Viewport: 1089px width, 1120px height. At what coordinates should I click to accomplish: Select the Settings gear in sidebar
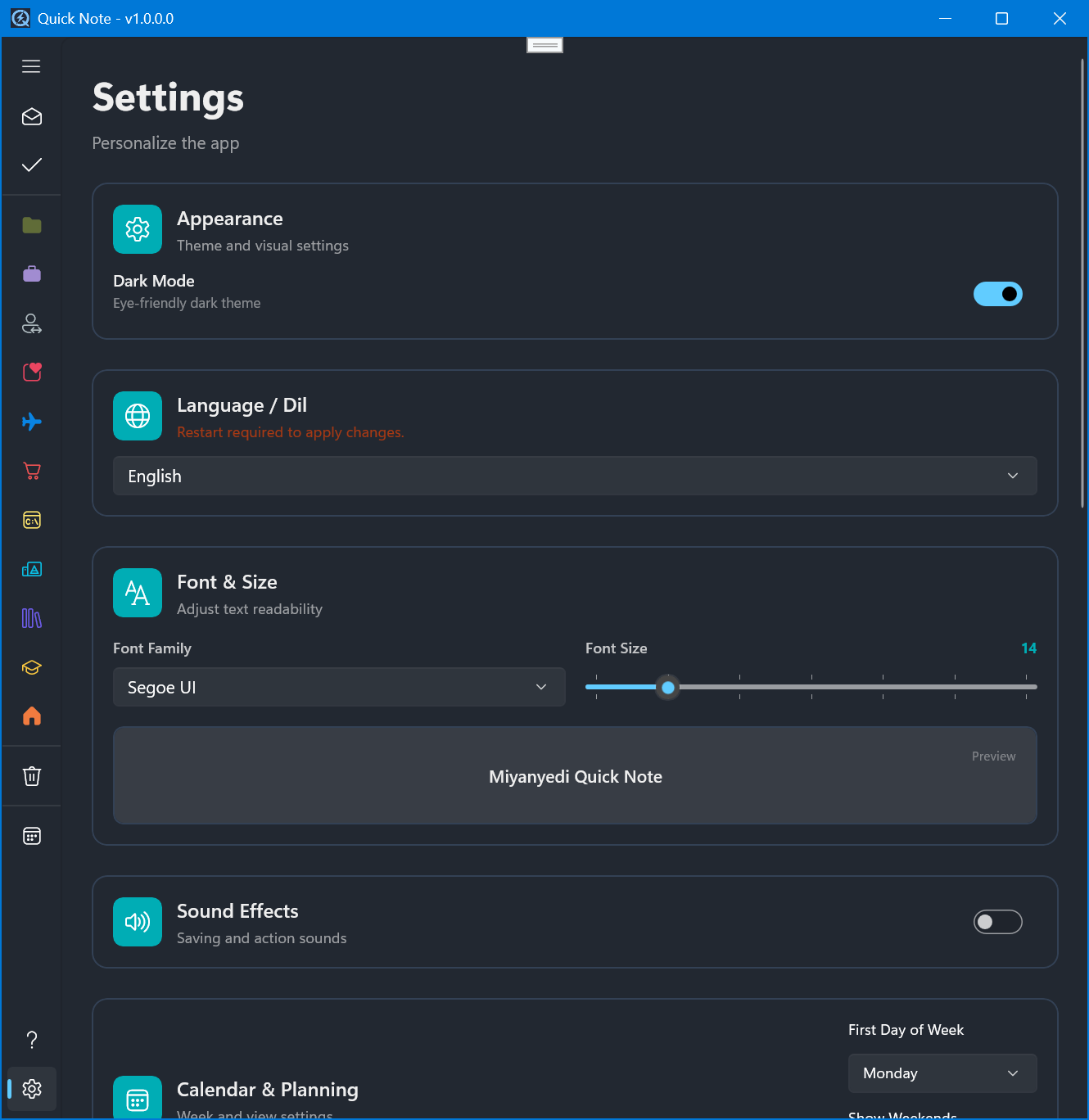32,1089
